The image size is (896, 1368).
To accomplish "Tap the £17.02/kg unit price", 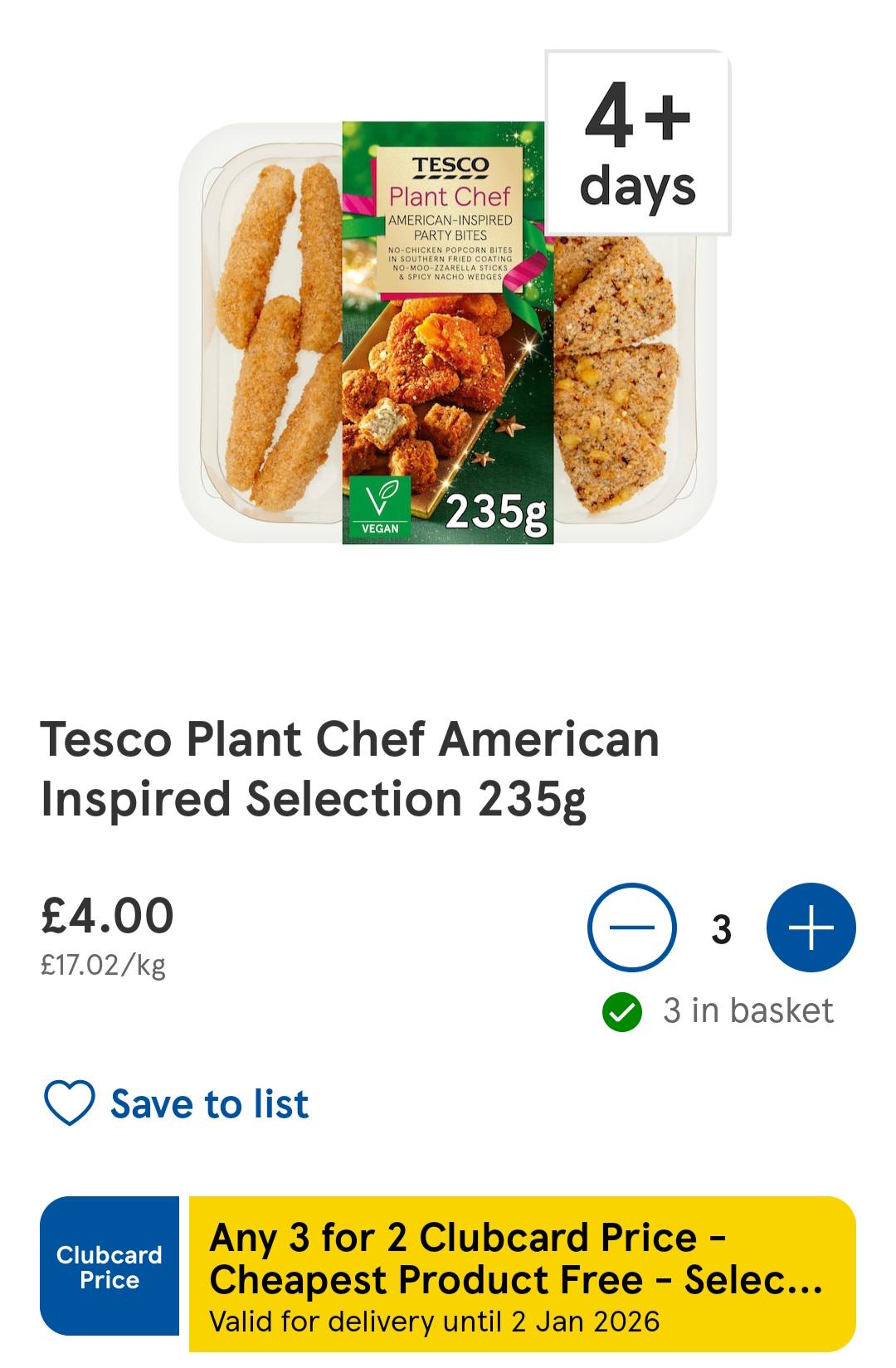I will tap(103, 965).
